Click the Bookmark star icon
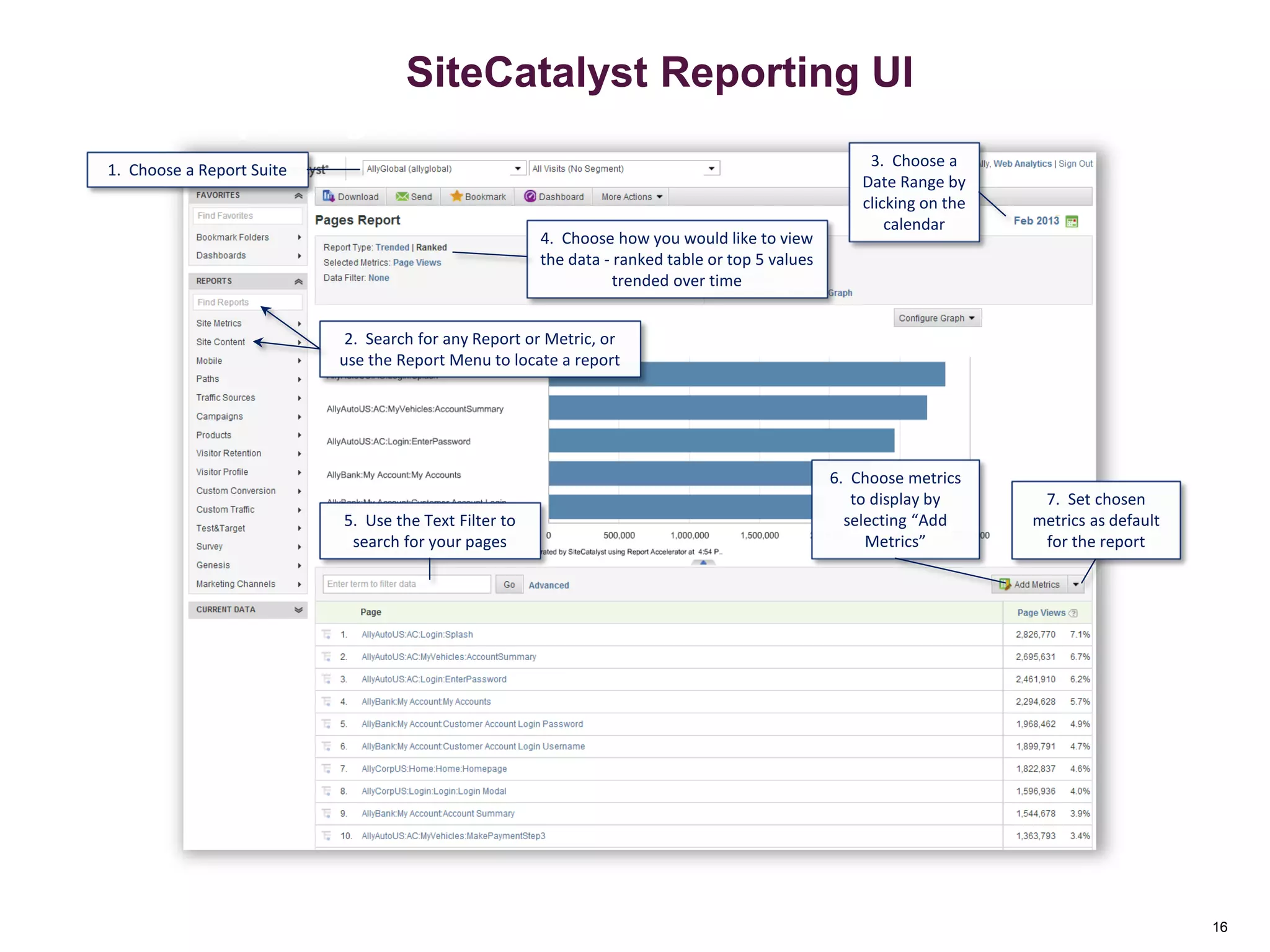Image resolution: width=1270 pixels, height=952 pixels. (456, 196)
